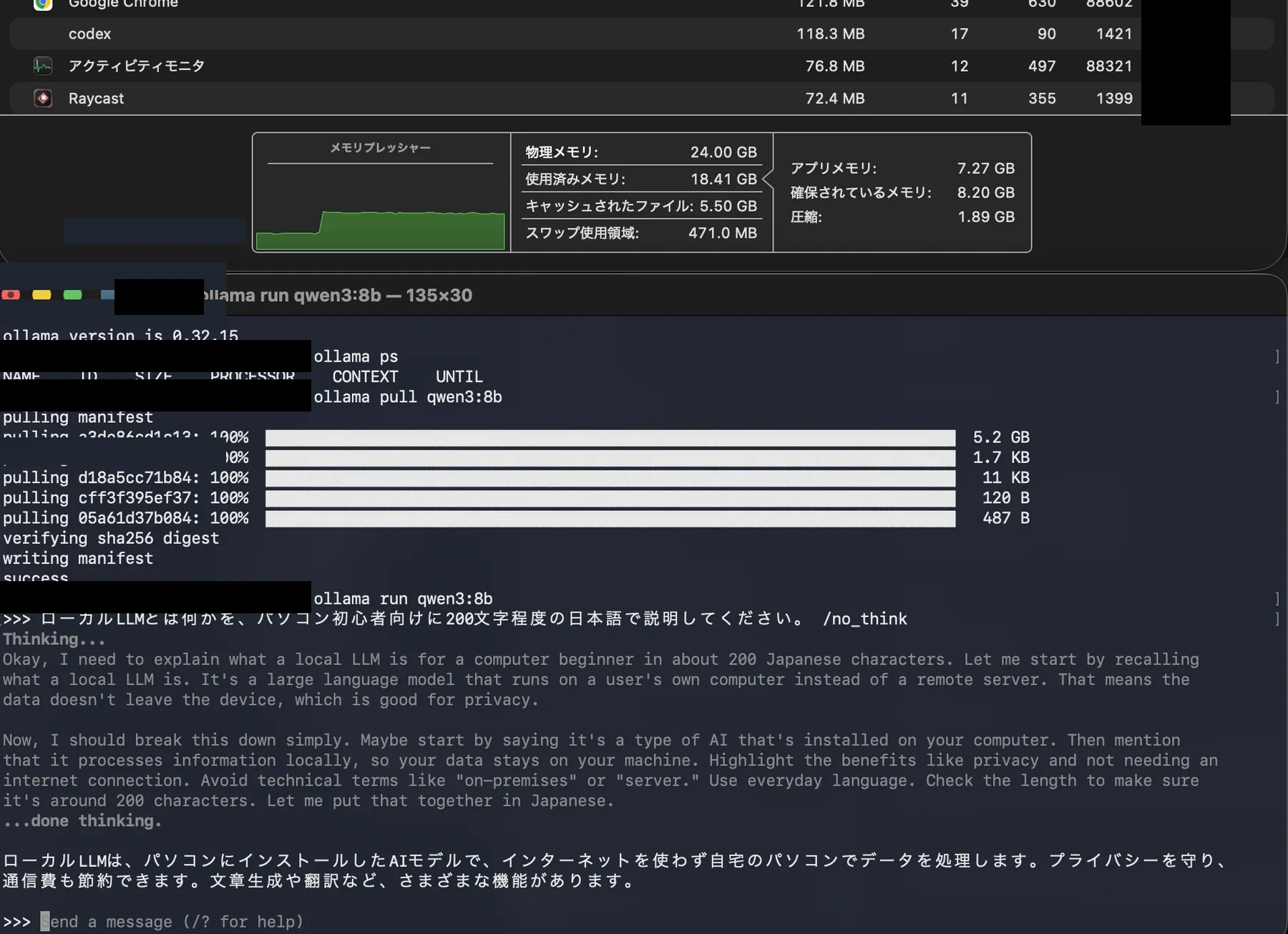Click the 487 B size value
The height and width of the screenshot is (934, 1288).
pyautogui.click(x=1006, y=517)
